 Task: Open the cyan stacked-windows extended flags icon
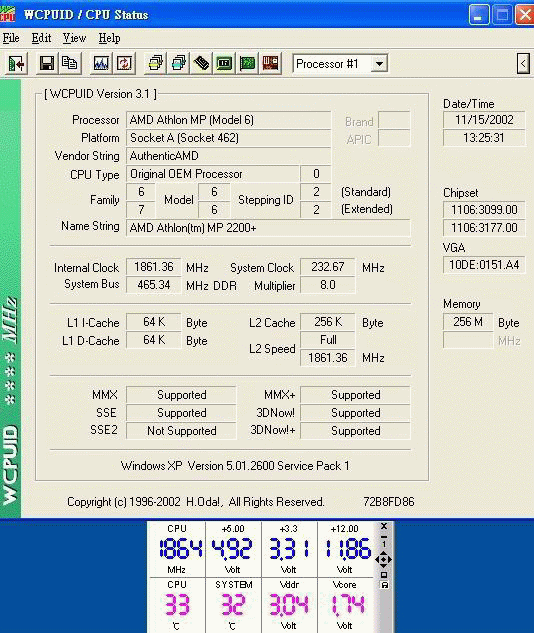click(x=178, y=63)
